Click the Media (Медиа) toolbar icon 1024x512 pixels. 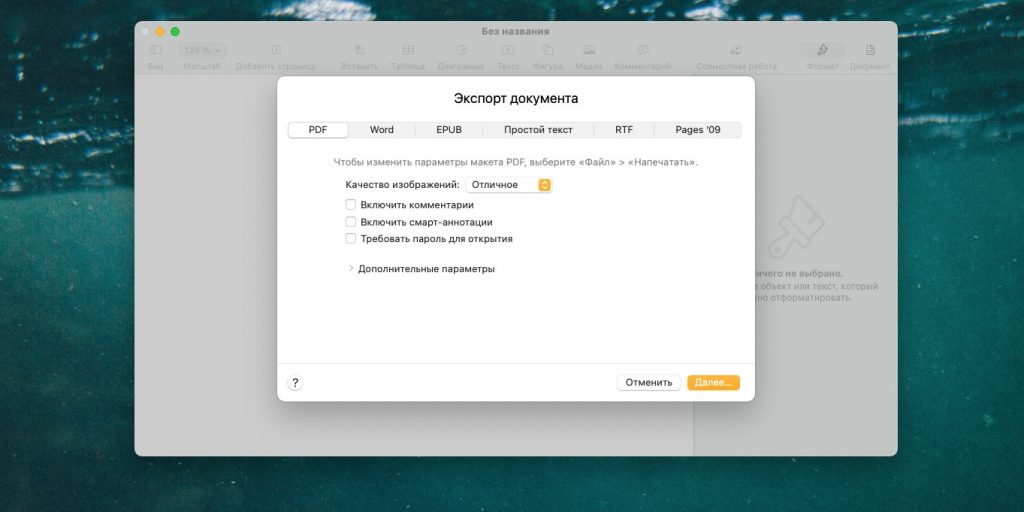pos(589,50)
